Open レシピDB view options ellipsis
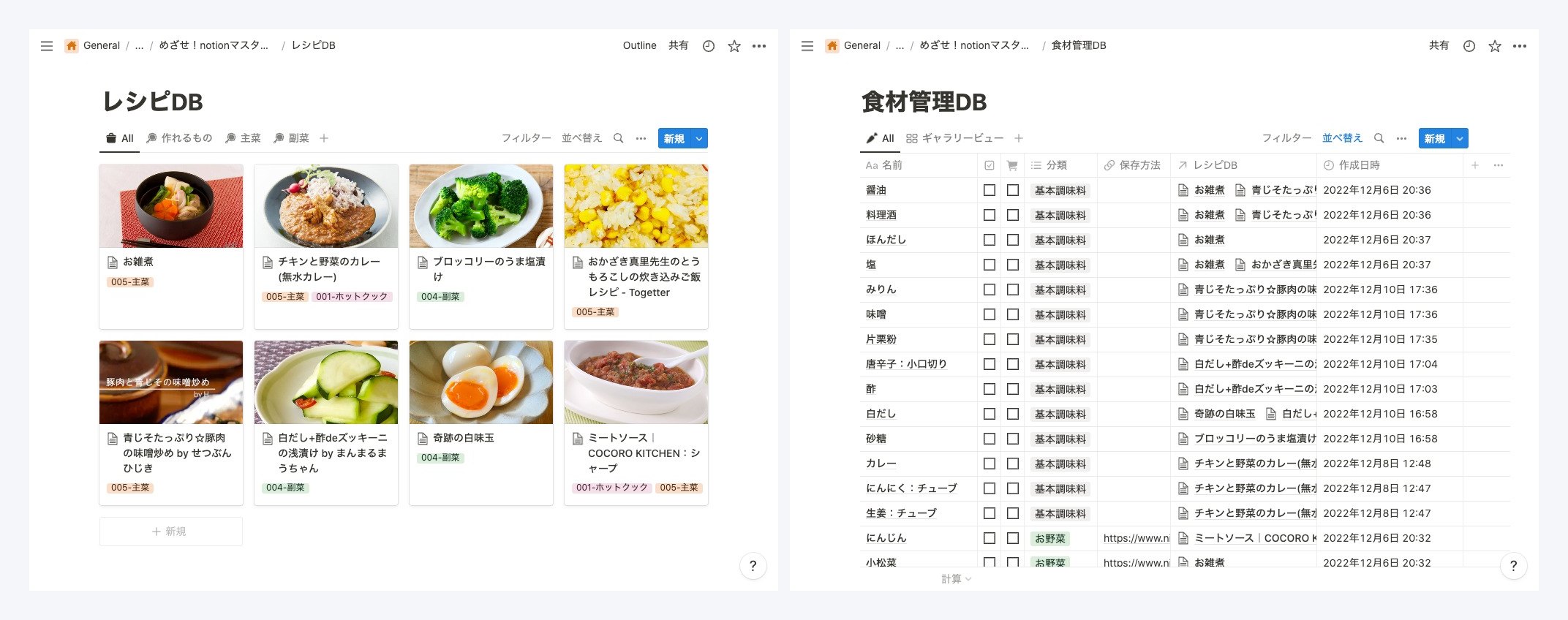Image resolution: width=1568 pixels, height=620 pixels. tap(641, 138)
